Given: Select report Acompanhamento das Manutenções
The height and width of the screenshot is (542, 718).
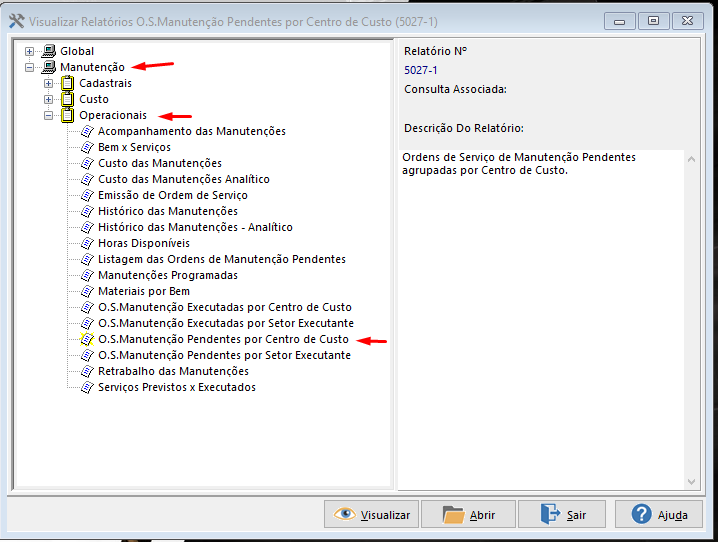Looking at the screenshot, I should point(192,131).
